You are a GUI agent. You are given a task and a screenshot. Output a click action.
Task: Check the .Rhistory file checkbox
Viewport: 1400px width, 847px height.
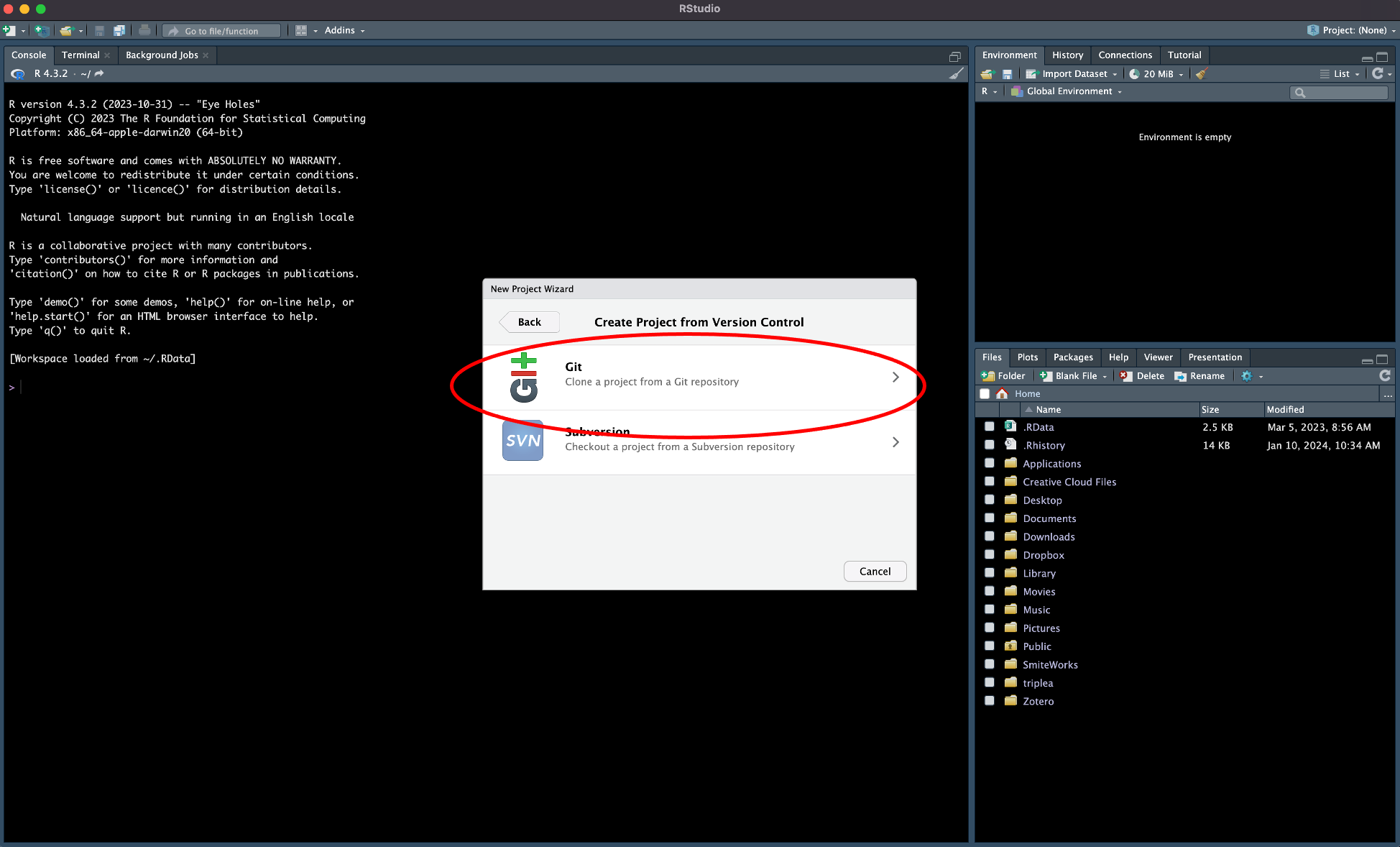(990, 445)
